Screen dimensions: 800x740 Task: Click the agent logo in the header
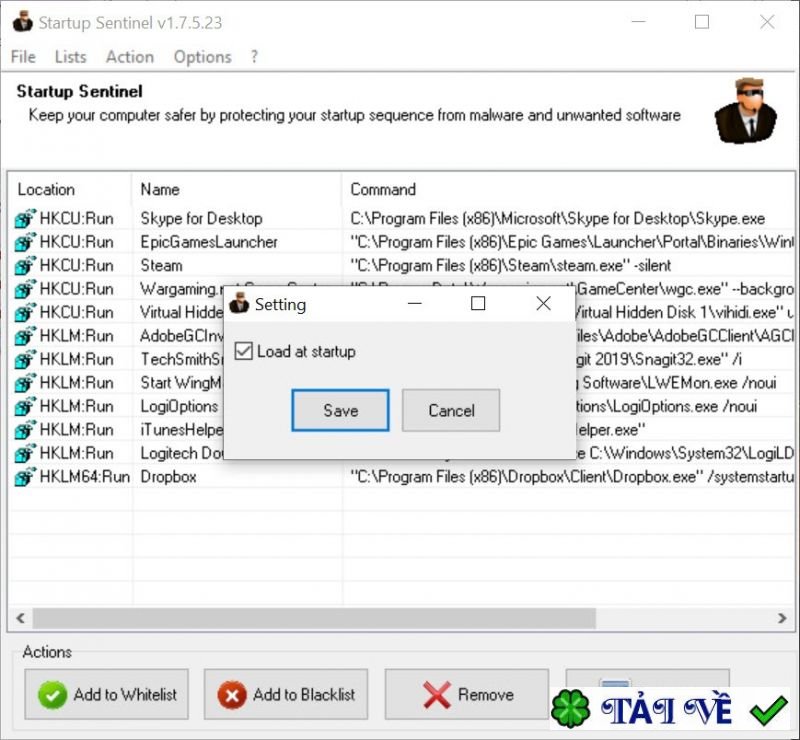(x=746, y=111)
